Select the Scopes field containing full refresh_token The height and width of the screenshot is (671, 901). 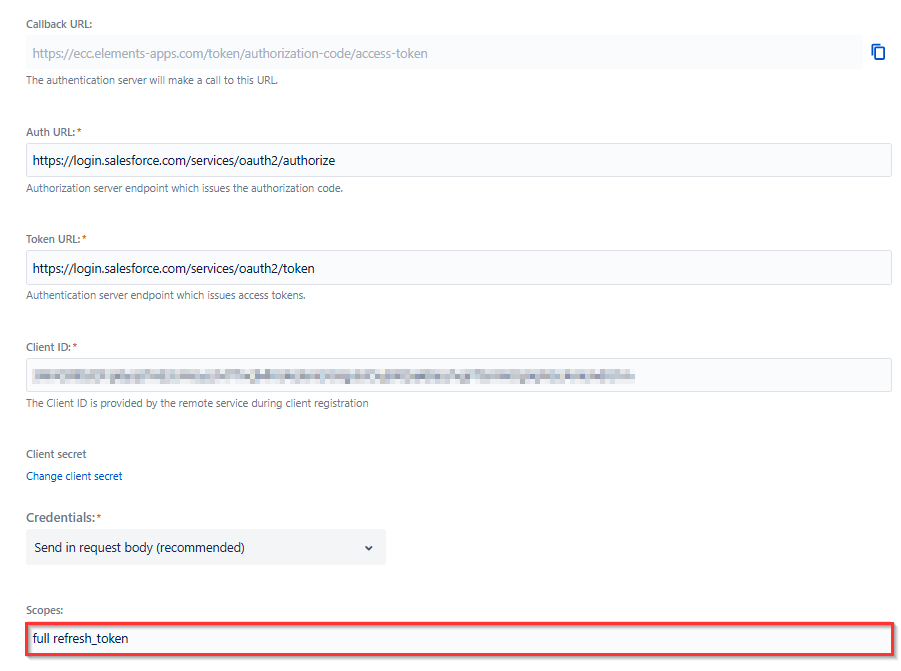[x=458, y=638]
